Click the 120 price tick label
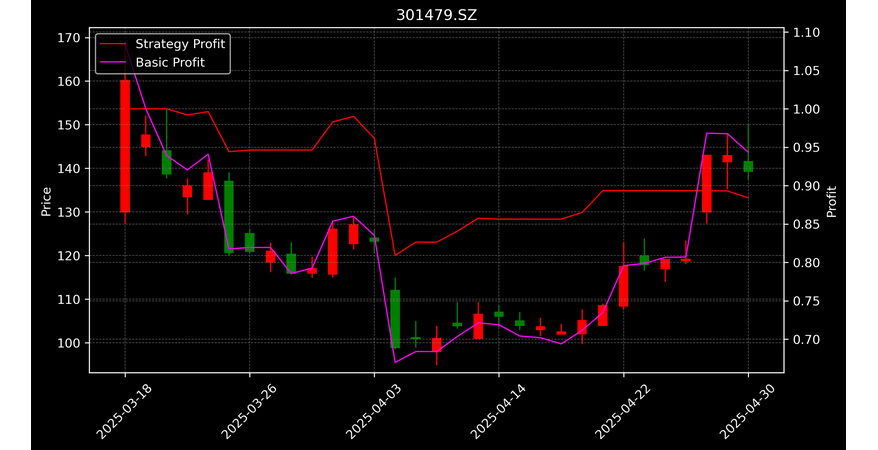The image size is (878, 450). click(x=69, y=256)
